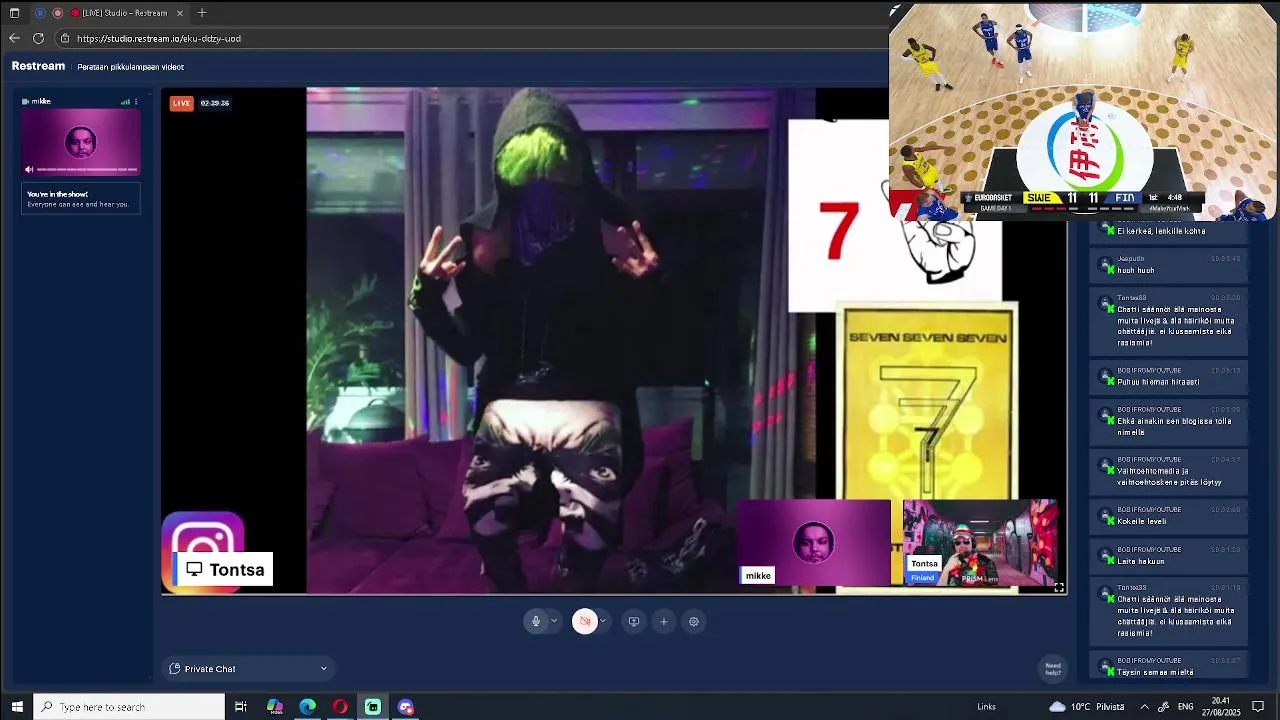Mute the microphone in the studio controls

coord(536,621)
